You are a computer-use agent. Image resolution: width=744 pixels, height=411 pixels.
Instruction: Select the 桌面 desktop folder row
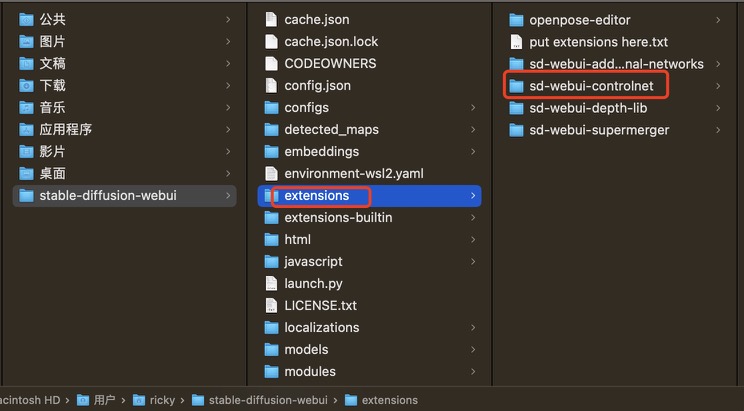tap(53, 173)
